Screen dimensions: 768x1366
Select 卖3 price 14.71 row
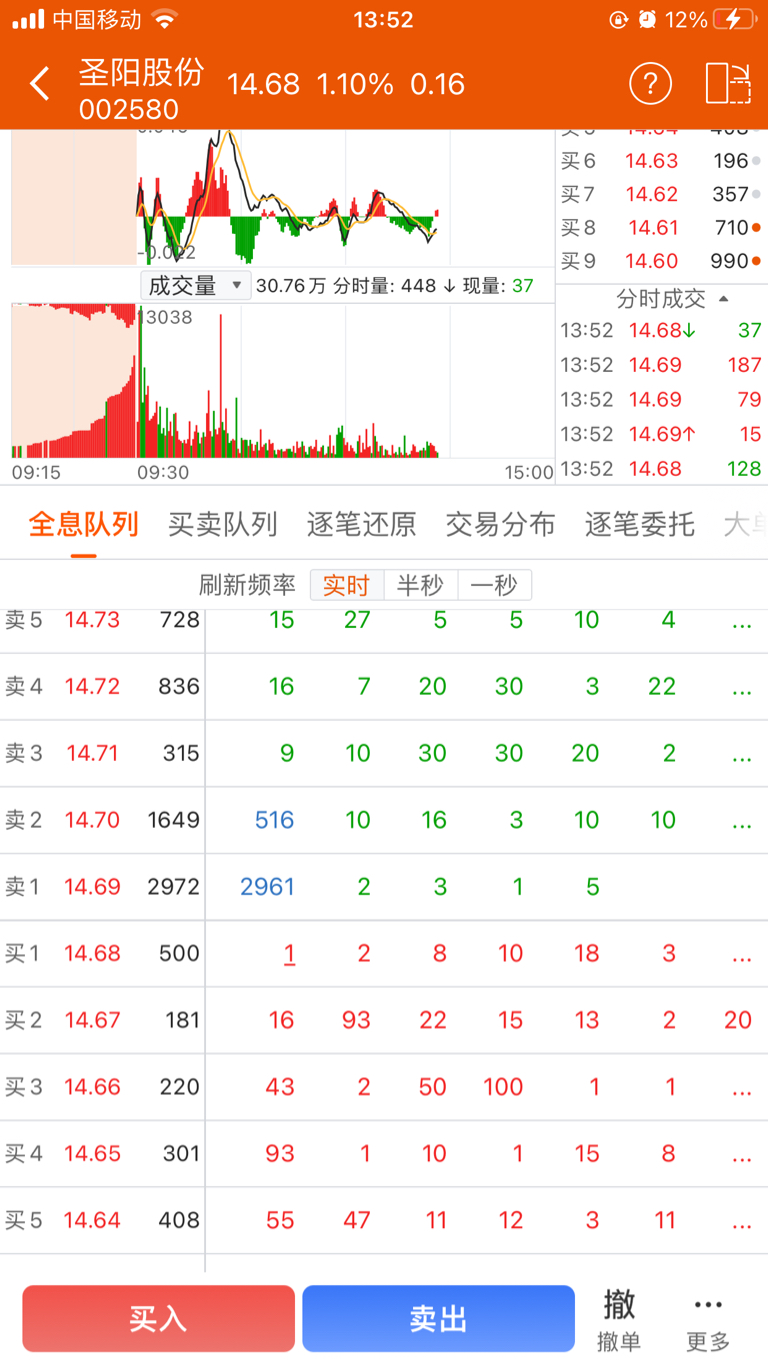tap(92, 754)
